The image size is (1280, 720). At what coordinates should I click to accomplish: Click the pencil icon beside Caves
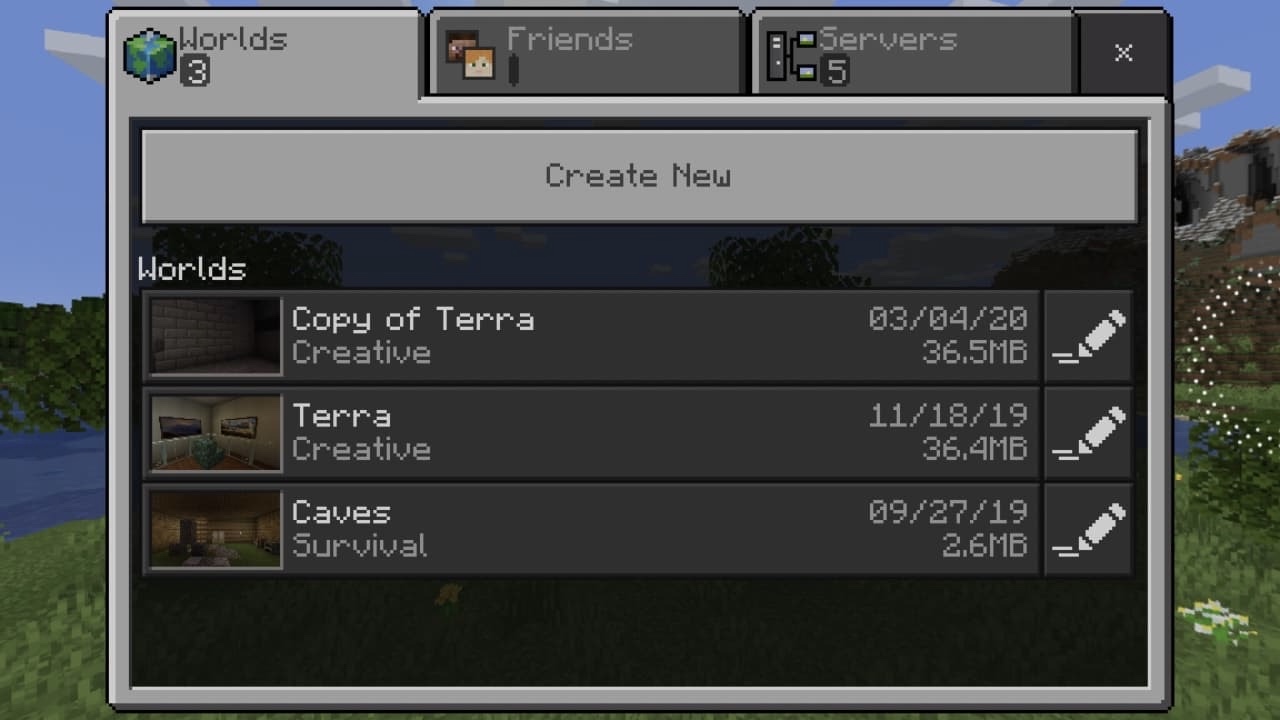[x=1088, y=530]
